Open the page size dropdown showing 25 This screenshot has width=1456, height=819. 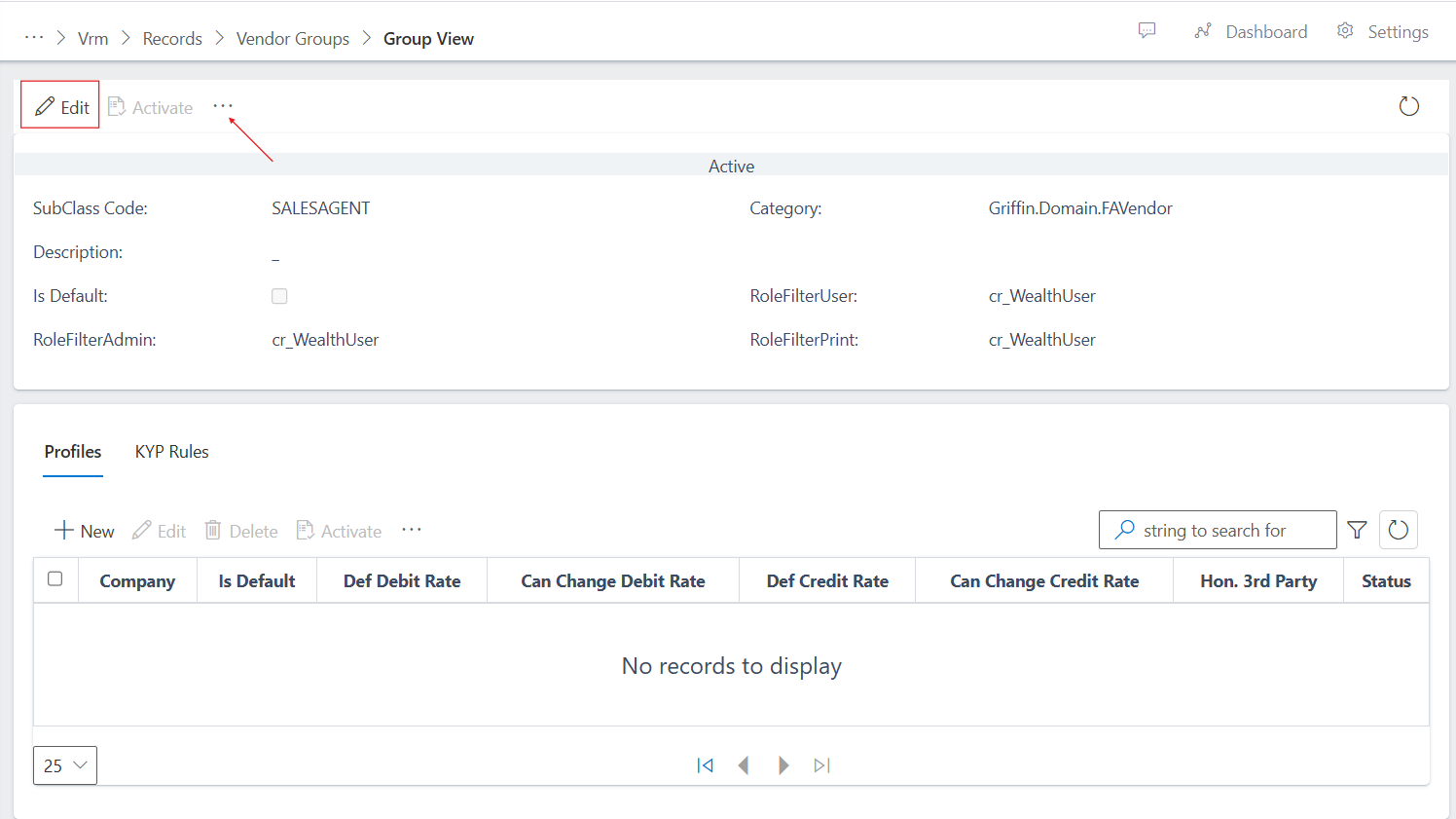[64, 765]
